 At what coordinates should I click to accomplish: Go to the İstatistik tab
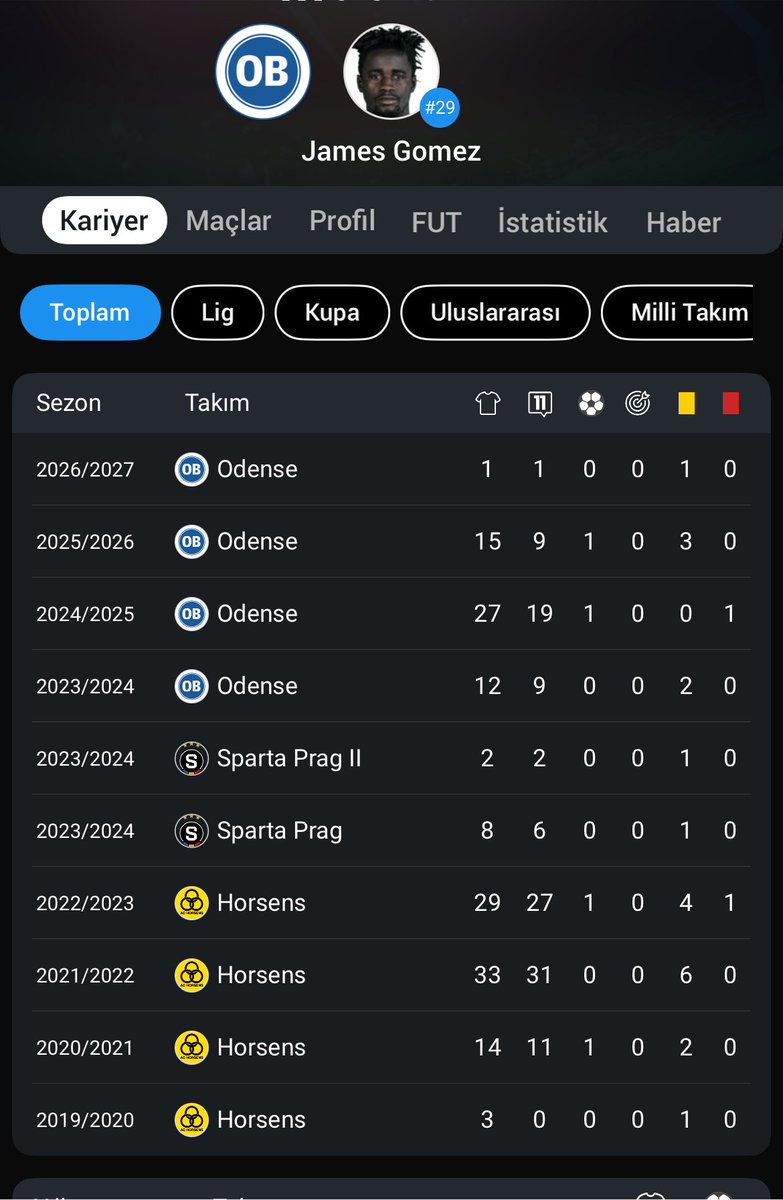point(552,222)
